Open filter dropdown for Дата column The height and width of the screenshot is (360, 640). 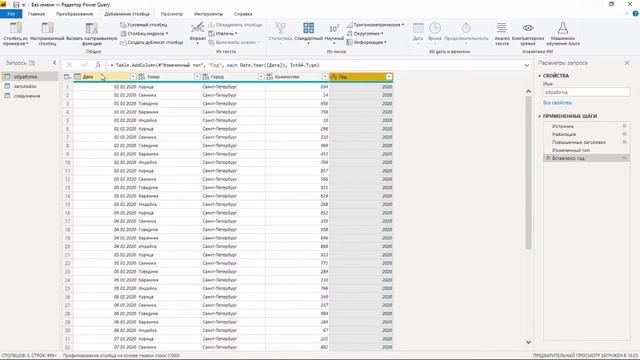(x=133, y=77)
